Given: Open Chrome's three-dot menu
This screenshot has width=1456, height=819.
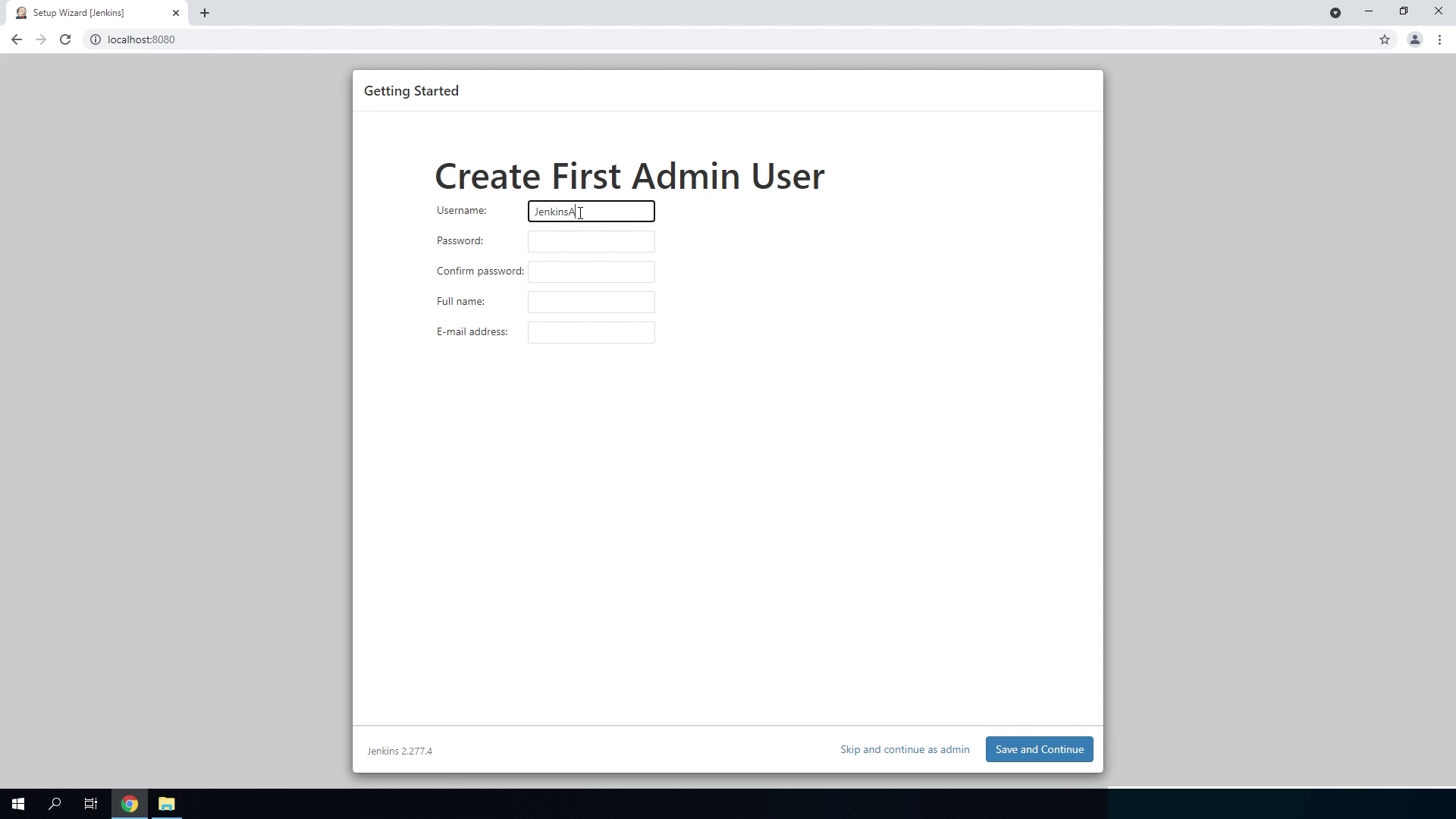Looking at the screenshot, I should [1439, 39].
